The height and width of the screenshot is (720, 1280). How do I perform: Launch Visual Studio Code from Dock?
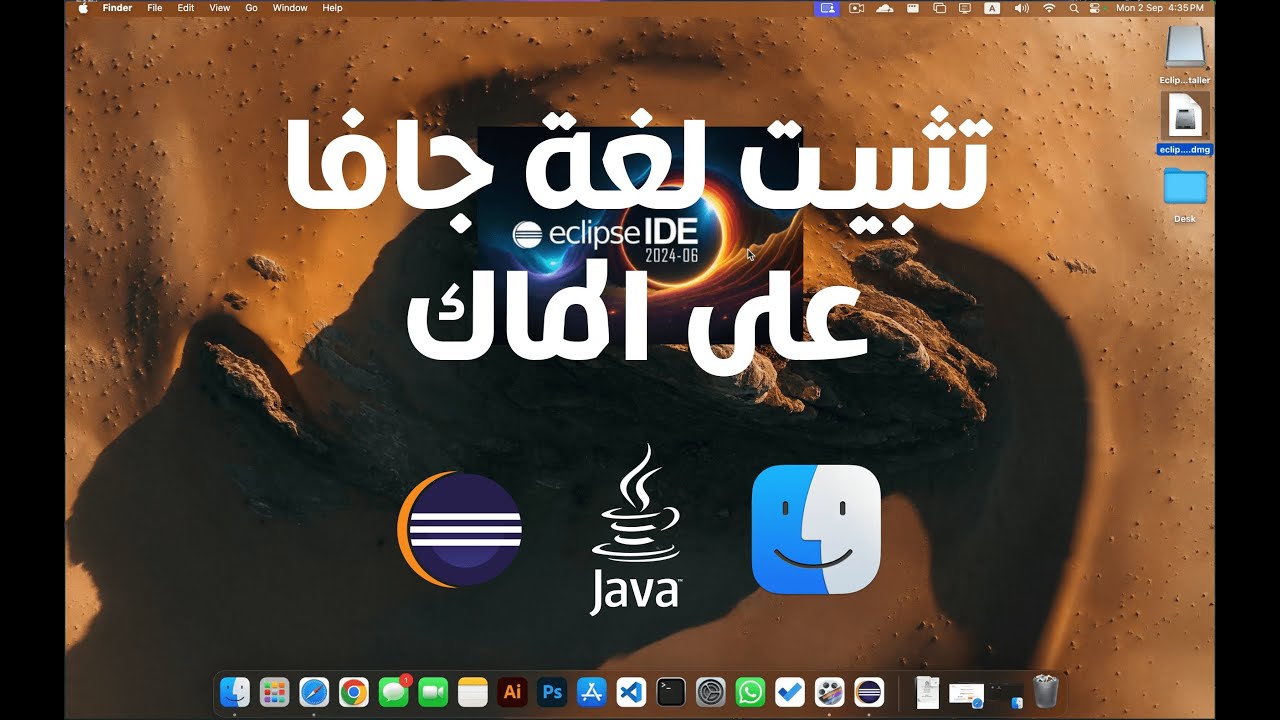631,691
